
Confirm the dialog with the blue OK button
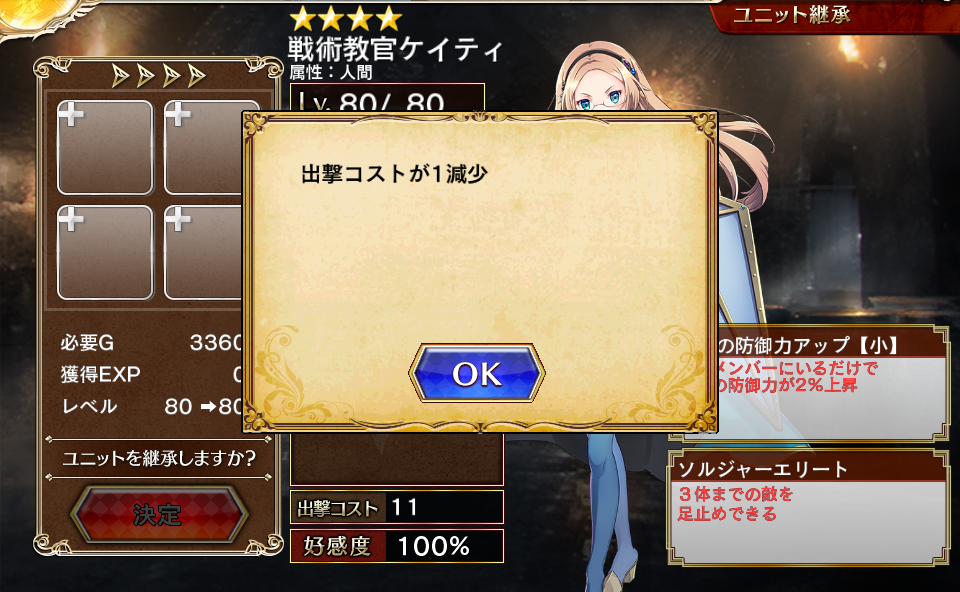tap(476, 373)
